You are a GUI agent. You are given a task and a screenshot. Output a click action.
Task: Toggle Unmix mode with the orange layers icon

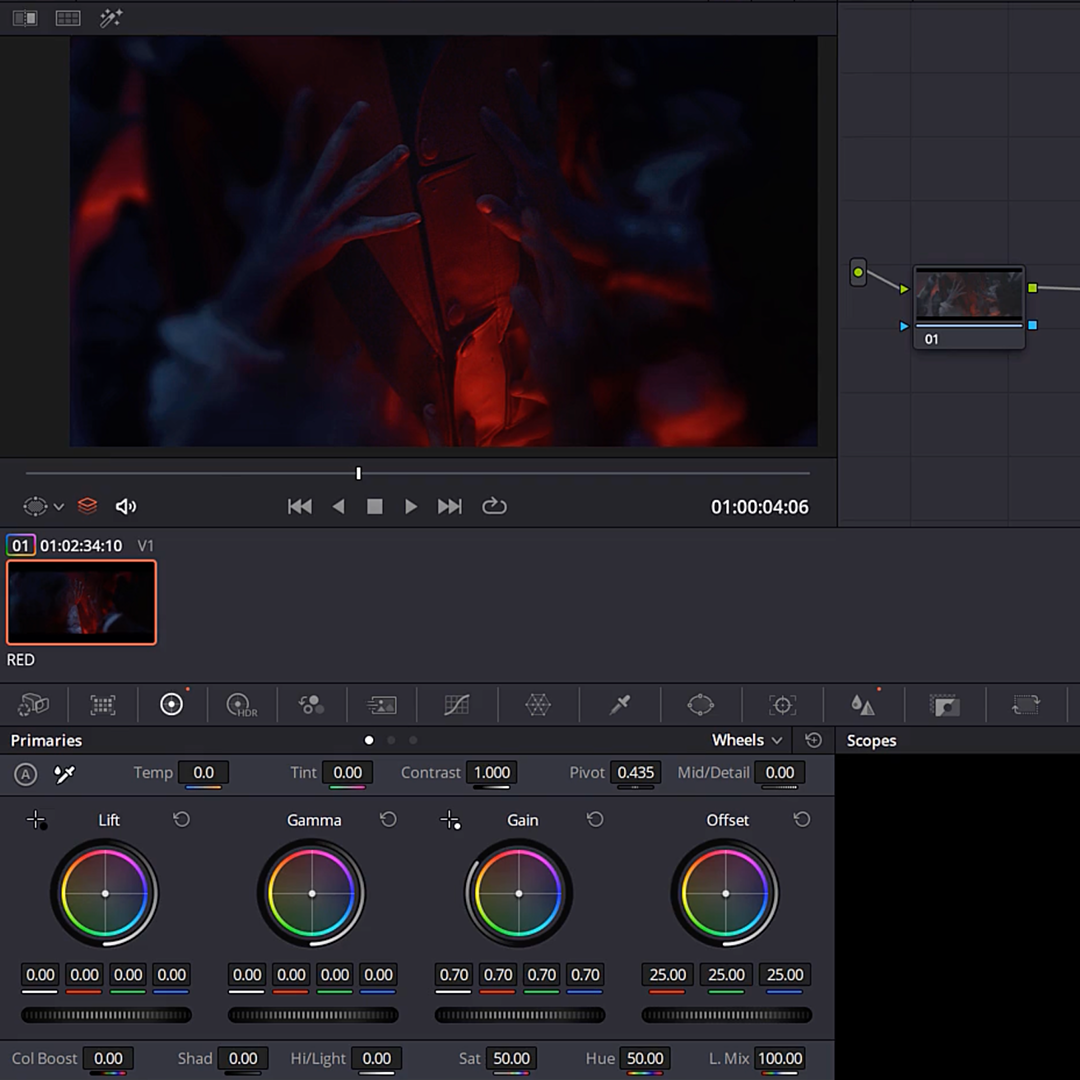87,506
